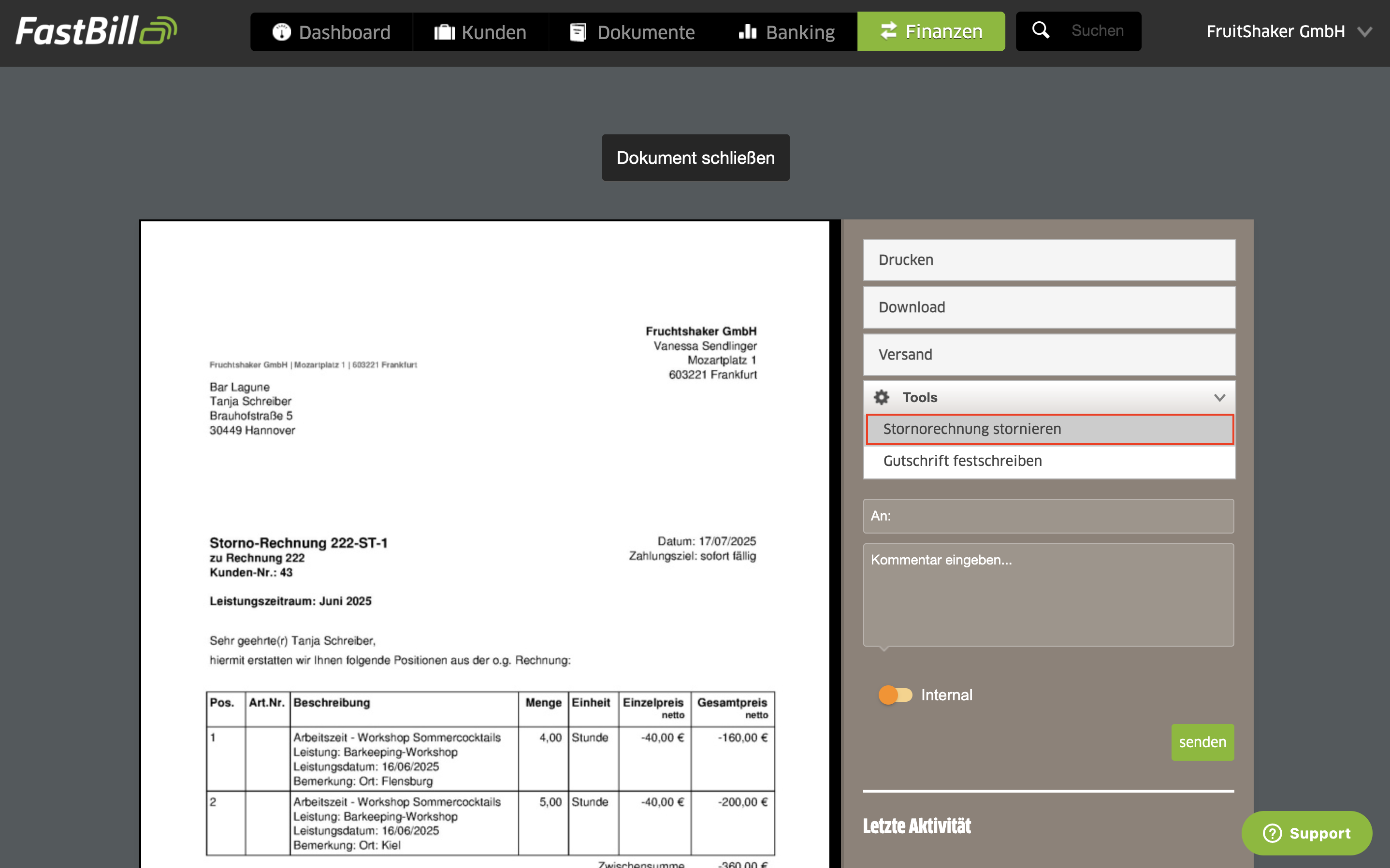Click the Dokumente page icon
This screenshot has width=1390, height=868.
[578, 31]
